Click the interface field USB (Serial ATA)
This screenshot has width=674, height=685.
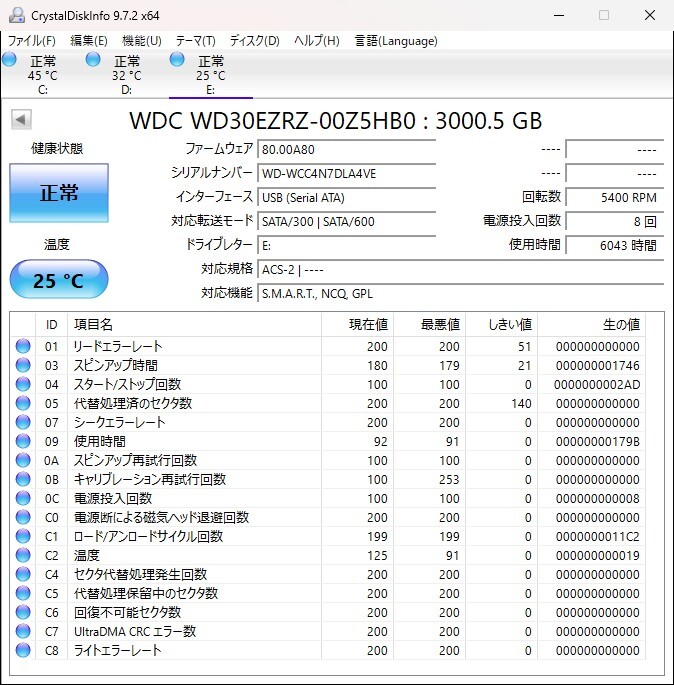346,197
